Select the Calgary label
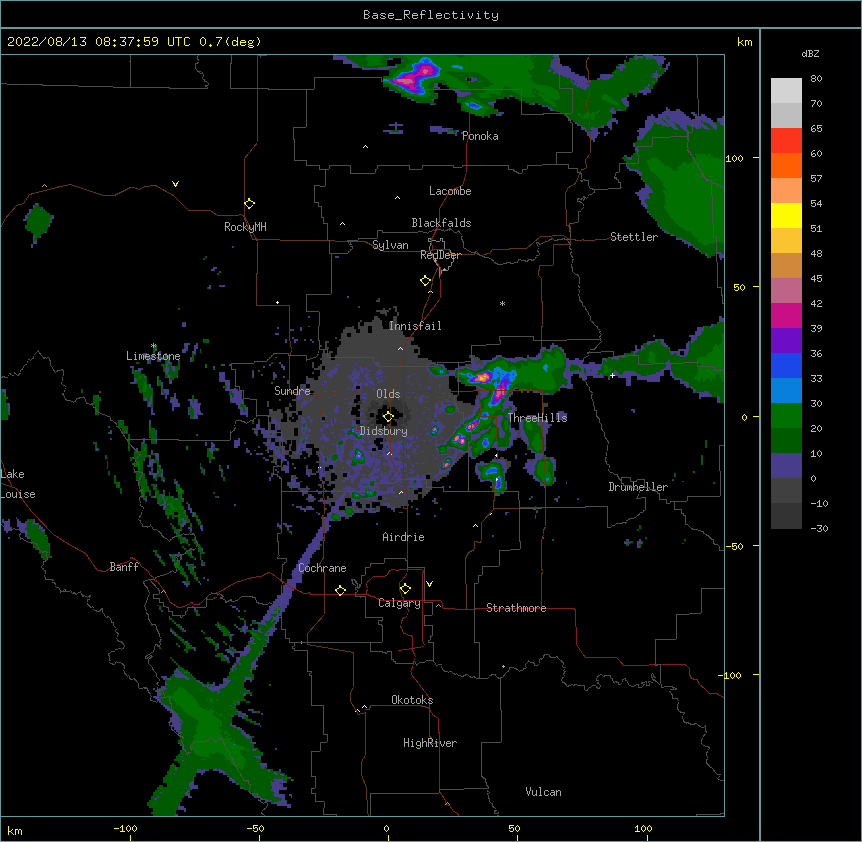Image resolution: width=862 pixels, height=842 pixels. click(400, 603)
